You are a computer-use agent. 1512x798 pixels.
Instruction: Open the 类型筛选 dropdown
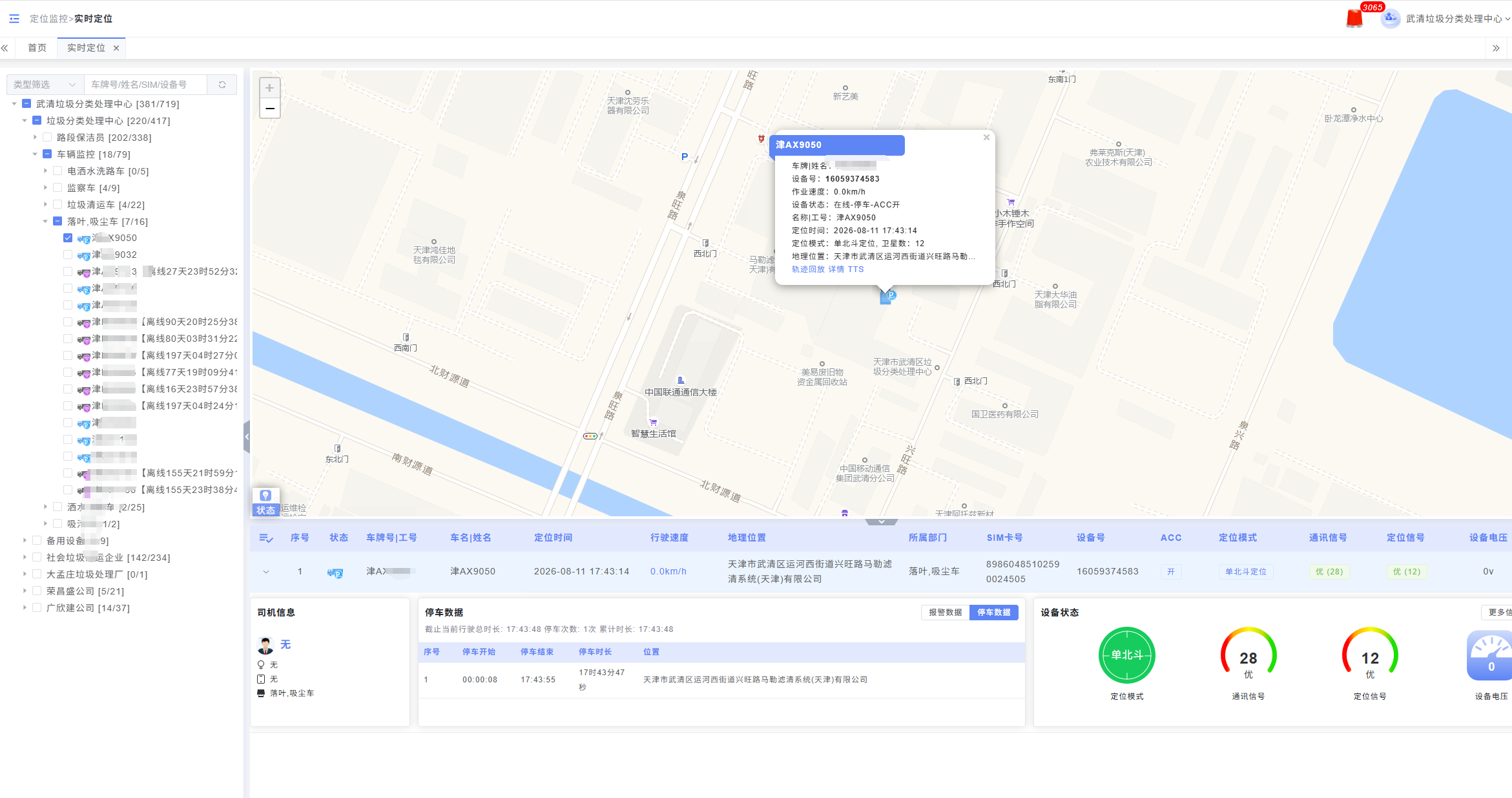(45, 85)
